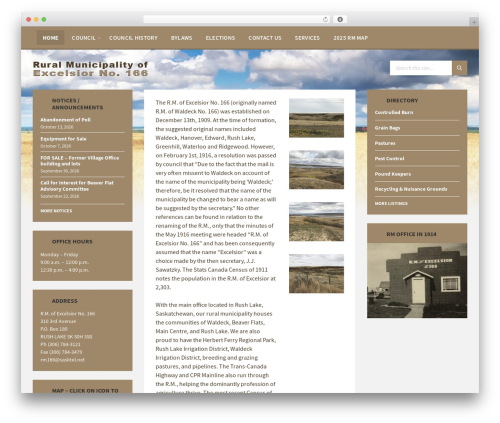Image resolution: width=500 pixels, height=423 pixels.
Task: Open the third landscape photo thumbnail
Action: click(x=316, y=222)
